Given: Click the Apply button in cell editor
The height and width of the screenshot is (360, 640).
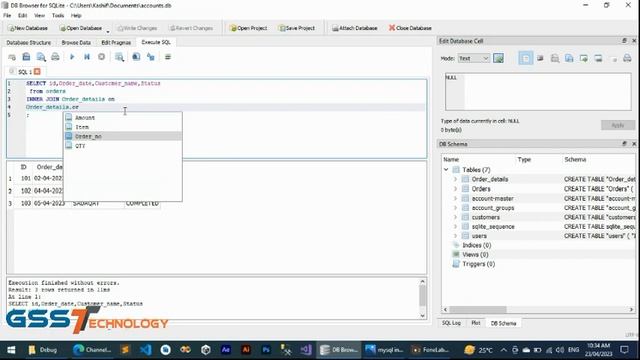Looking at the screenshot, I should 618,125.
